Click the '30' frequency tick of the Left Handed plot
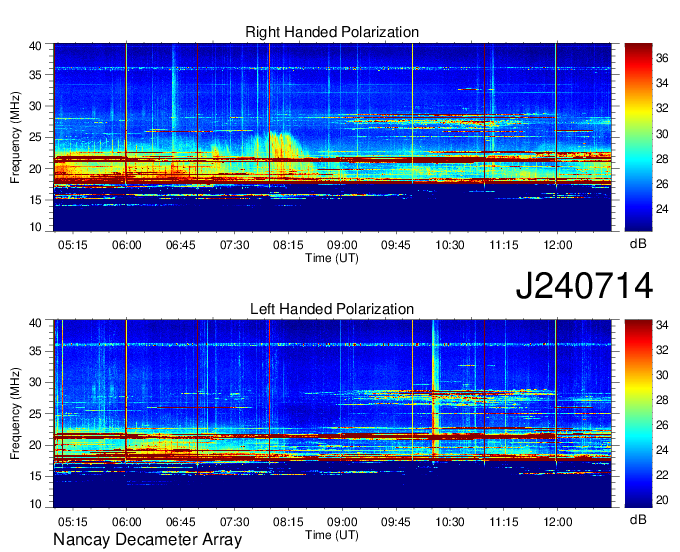The height and width of the screenshot is (552, 680). [35, 382]
